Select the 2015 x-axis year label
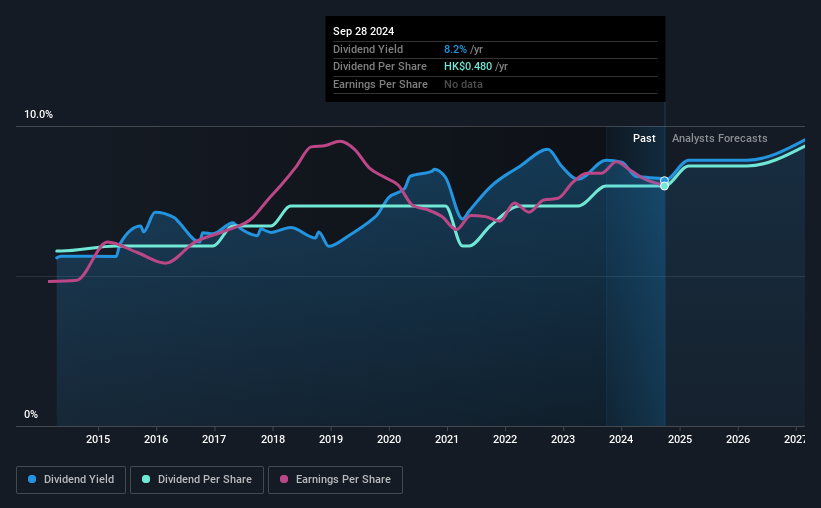The image size is (821, 508). 98,439
